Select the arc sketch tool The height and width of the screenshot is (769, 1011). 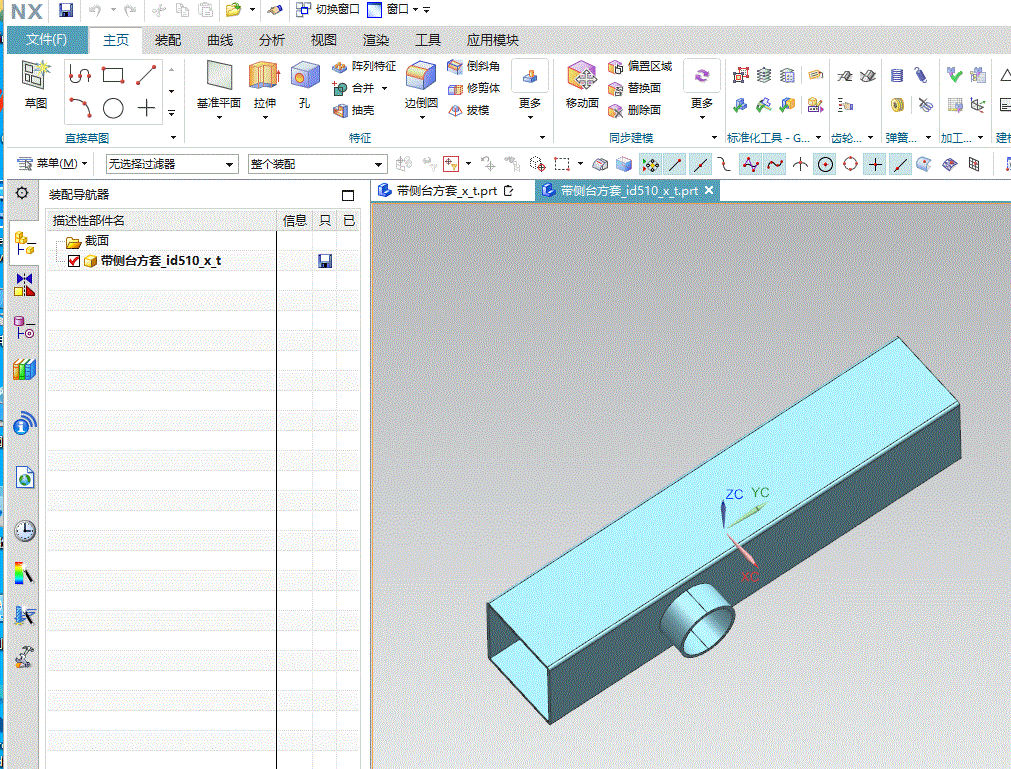click(79, 108)
